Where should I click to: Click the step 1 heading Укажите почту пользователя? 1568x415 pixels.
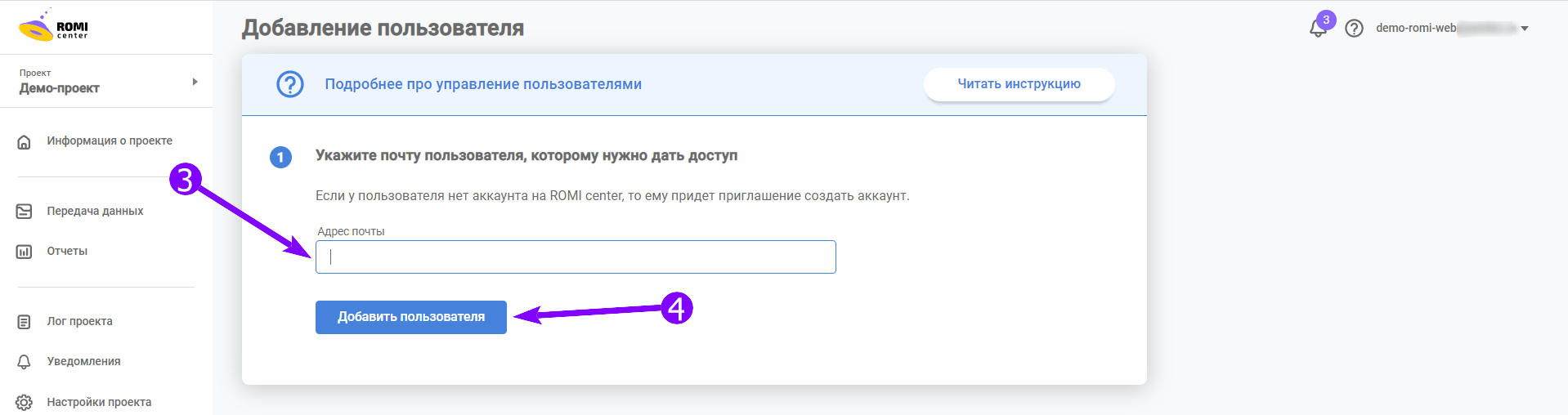[x=526, y=155]
